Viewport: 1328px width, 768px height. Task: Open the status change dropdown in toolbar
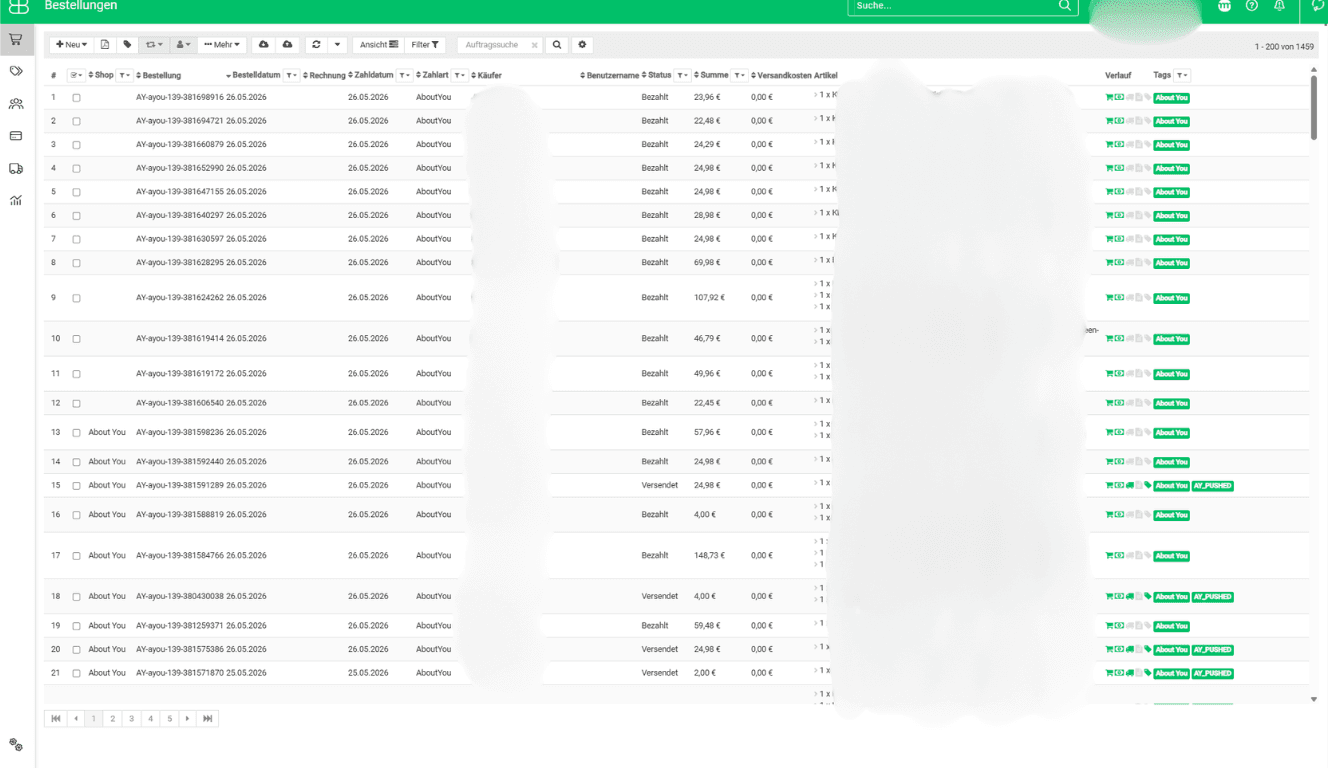[154, 45]
